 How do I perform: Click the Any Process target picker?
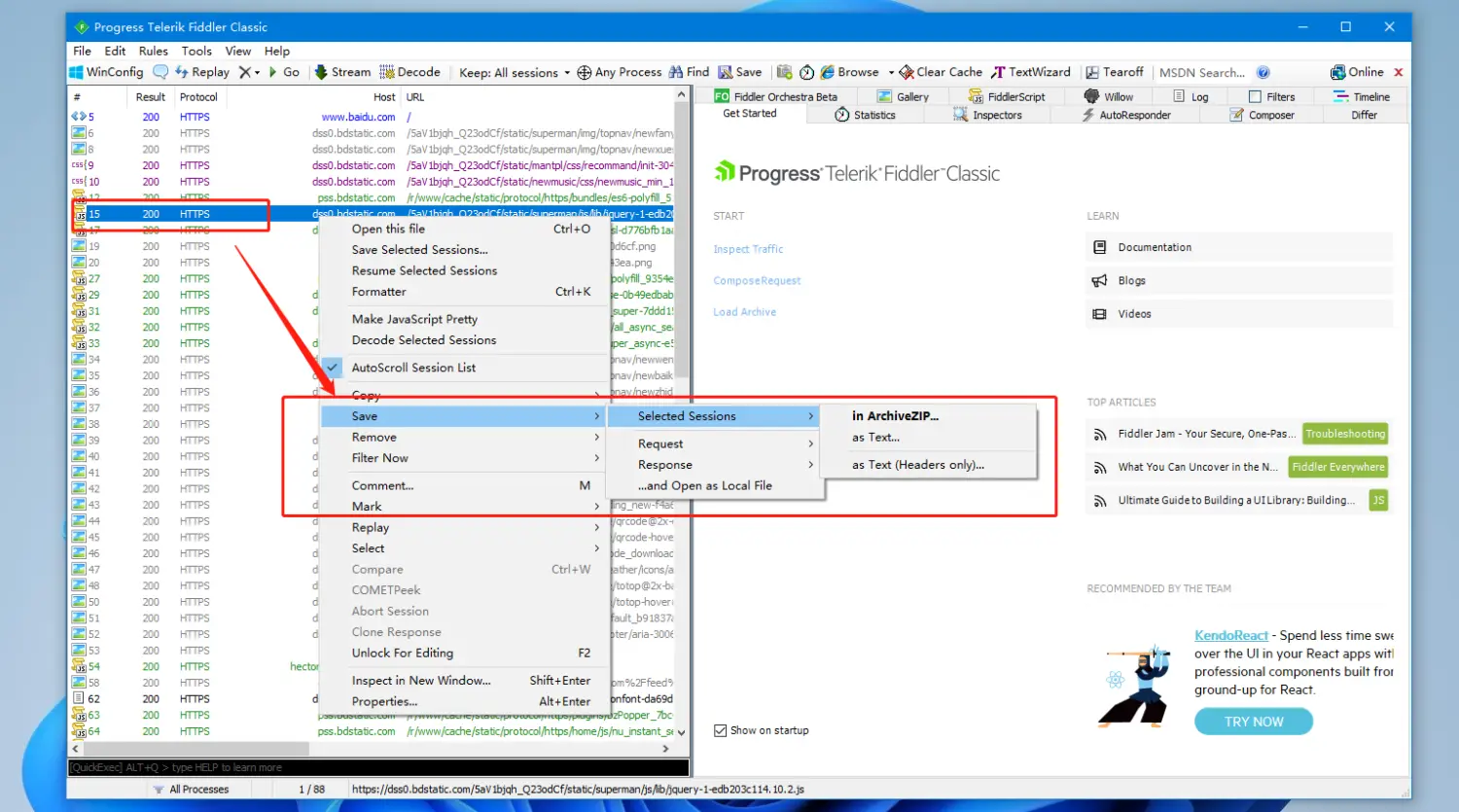coord(619,72)
